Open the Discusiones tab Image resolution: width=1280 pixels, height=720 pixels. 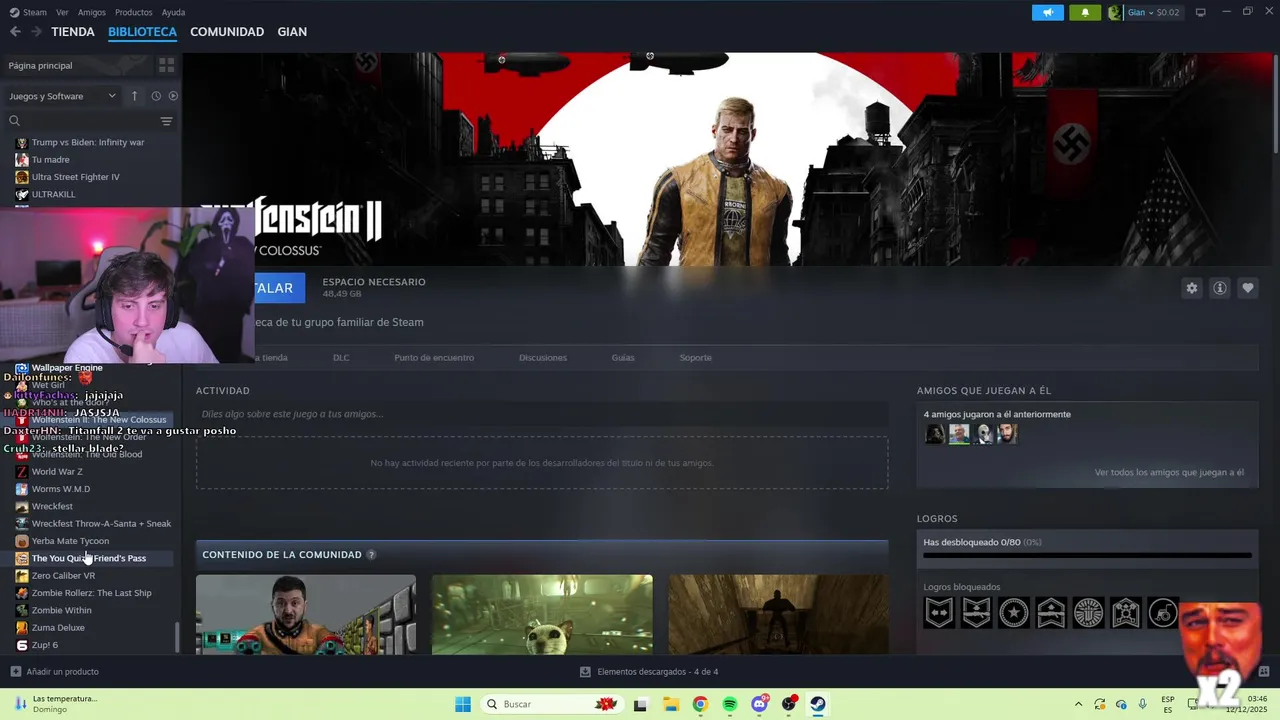point(543,357)
